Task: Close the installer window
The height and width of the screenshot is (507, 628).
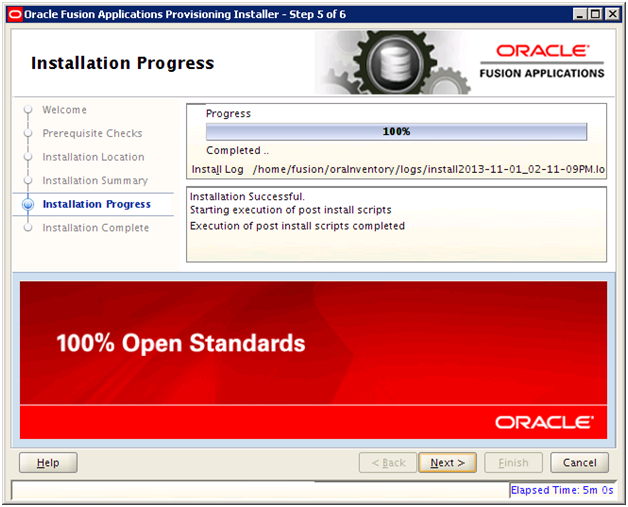Action: coord(612,15)
